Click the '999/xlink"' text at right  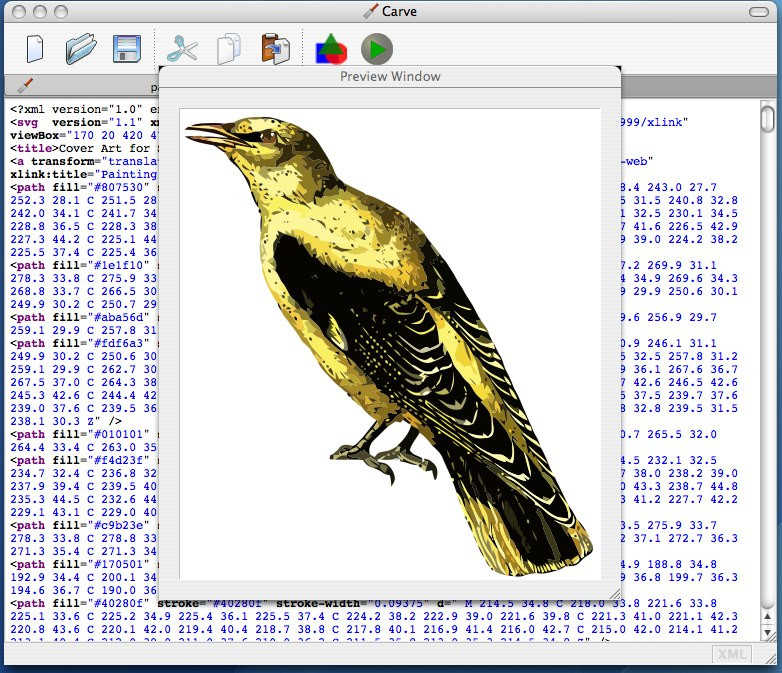[x=654, y=122]
